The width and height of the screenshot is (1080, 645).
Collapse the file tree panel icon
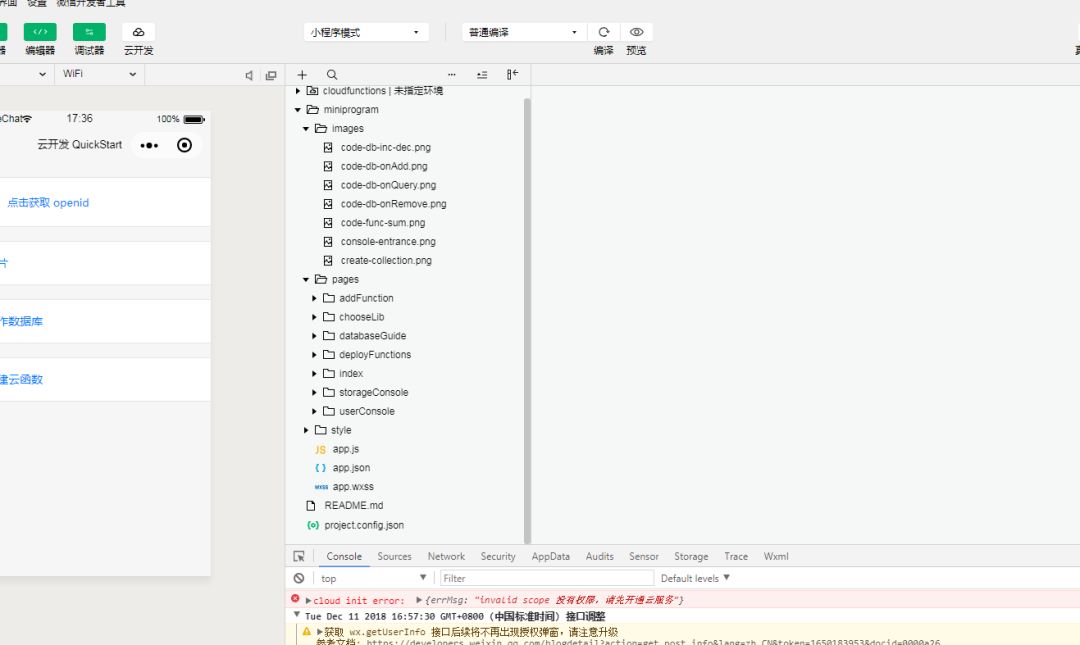pos(512,74)
